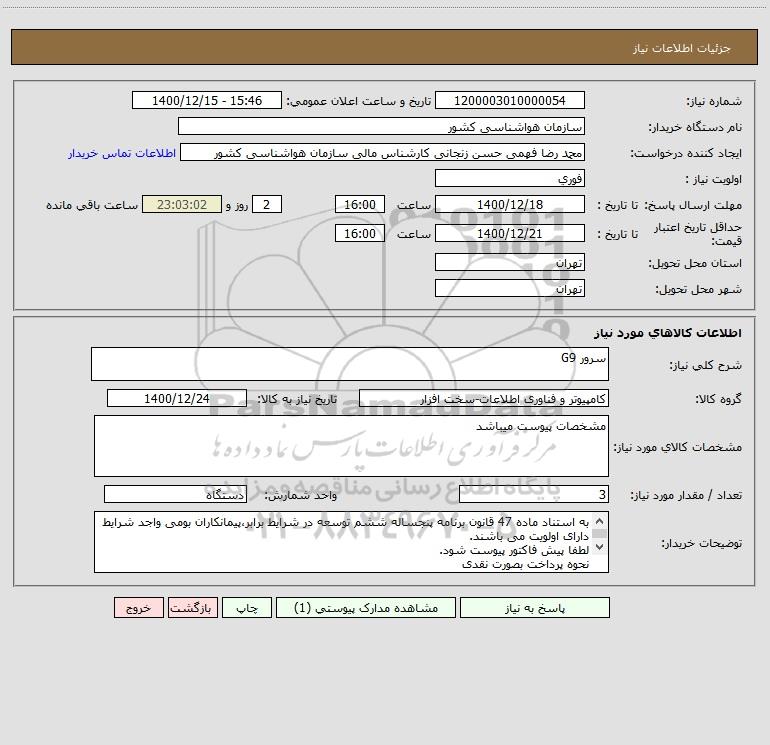Screen dimensions: 770x745
Task: Click the شرح کلی نیاز label
Action: pyautogui.click(x=706, y=365)
